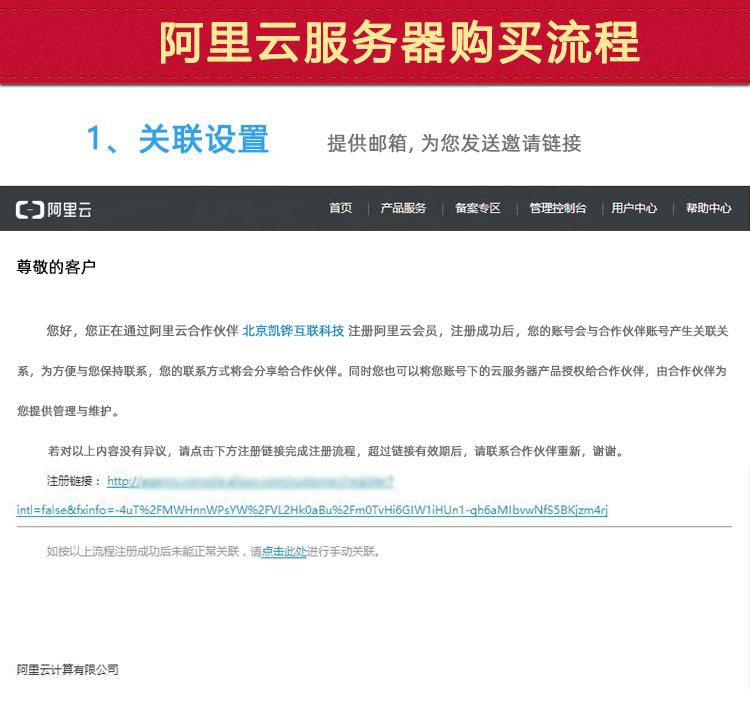
Task: Select the 尊敬的客户 greeting text
Action: click(x=56, y=267)
